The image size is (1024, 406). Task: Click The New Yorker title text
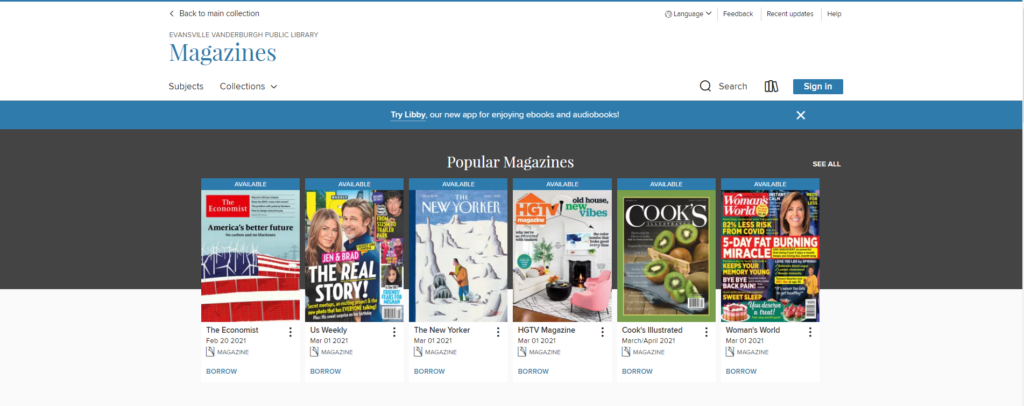point(442,330)
